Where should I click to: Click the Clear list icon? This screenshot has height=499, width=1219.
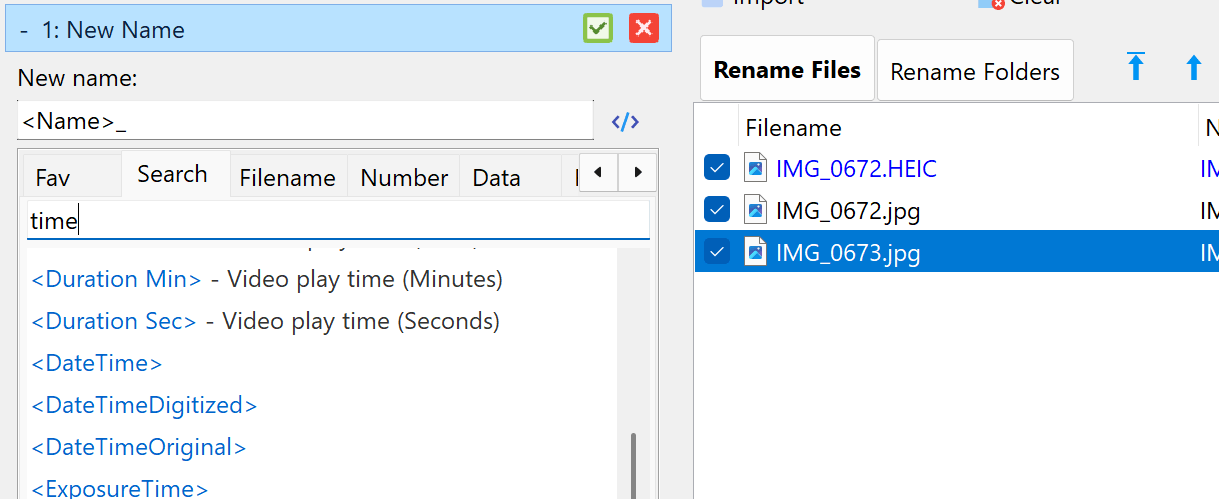click(991, 3)
